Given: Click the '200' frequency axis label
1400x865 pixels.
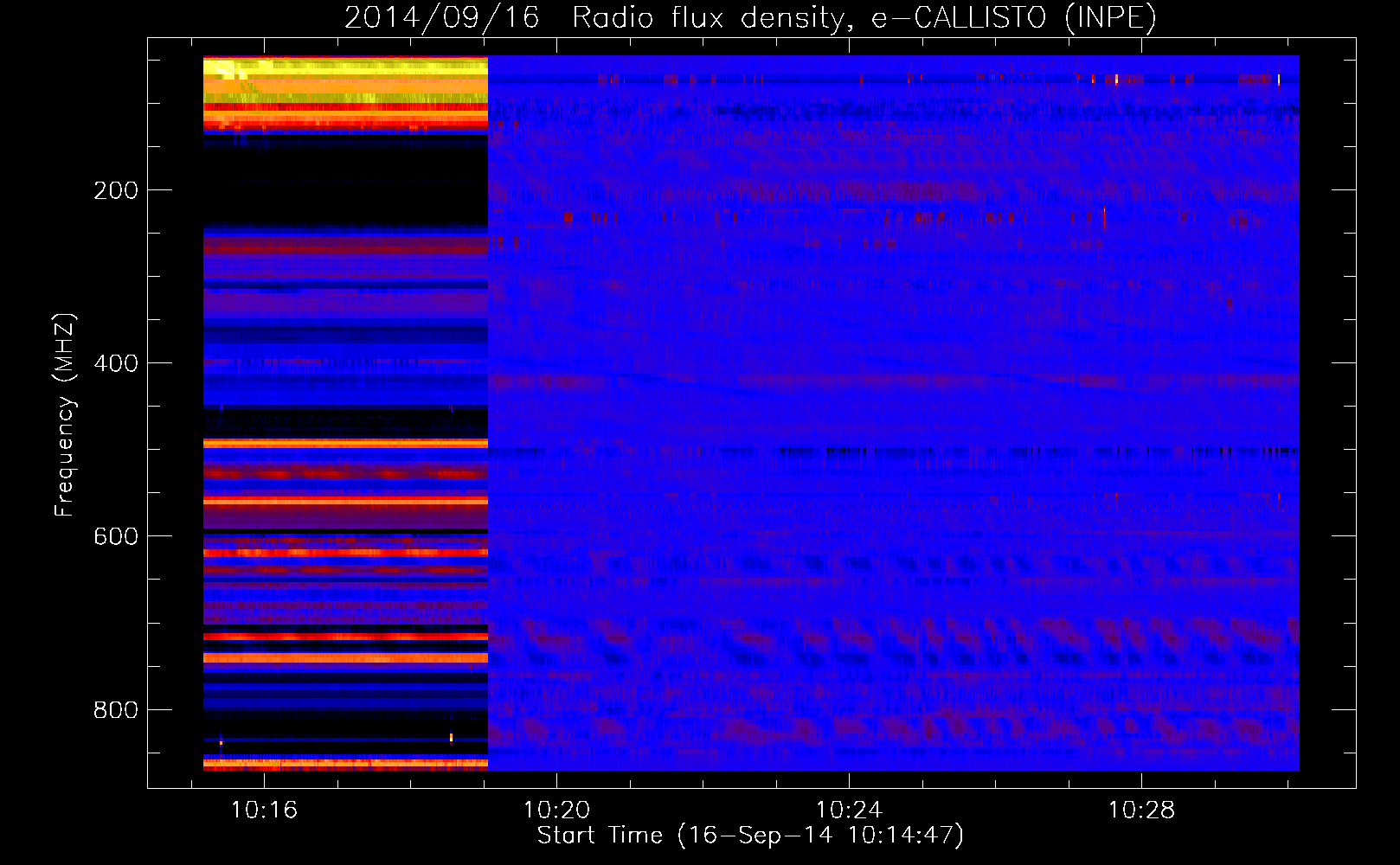Looking at the screenshot, I should (x=116, y=190).
